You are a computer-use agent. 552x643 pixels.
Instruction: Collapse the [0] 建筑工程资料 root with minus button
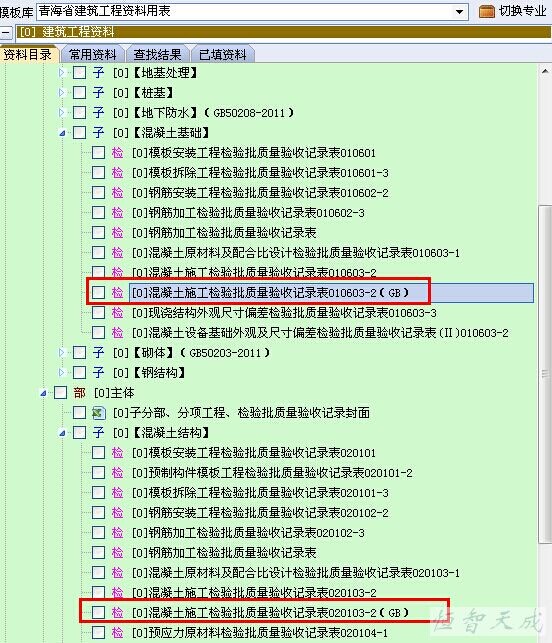point(6,32)
